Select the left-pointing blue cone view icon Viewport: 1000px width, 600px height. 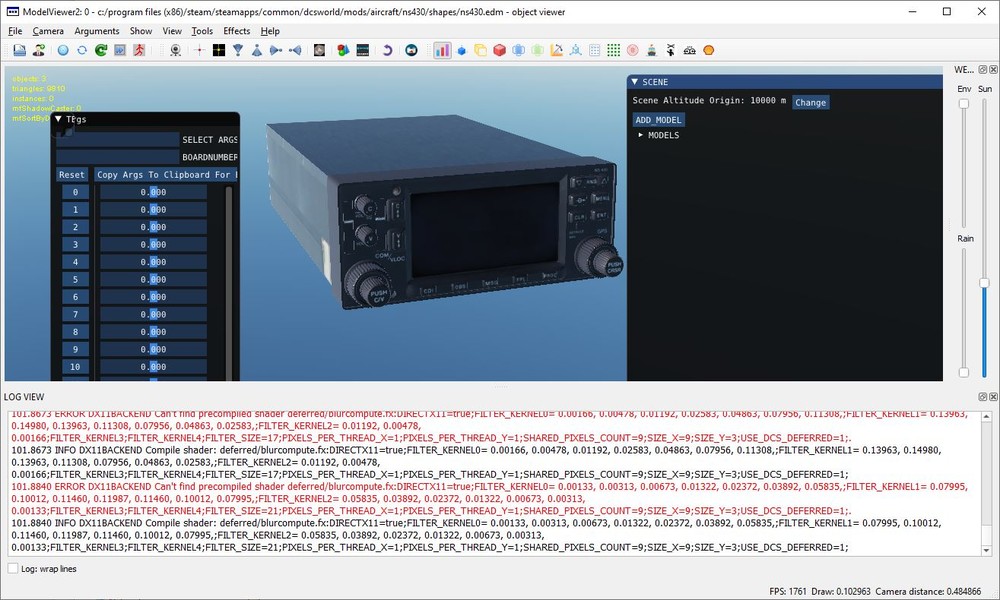[295, 50]
